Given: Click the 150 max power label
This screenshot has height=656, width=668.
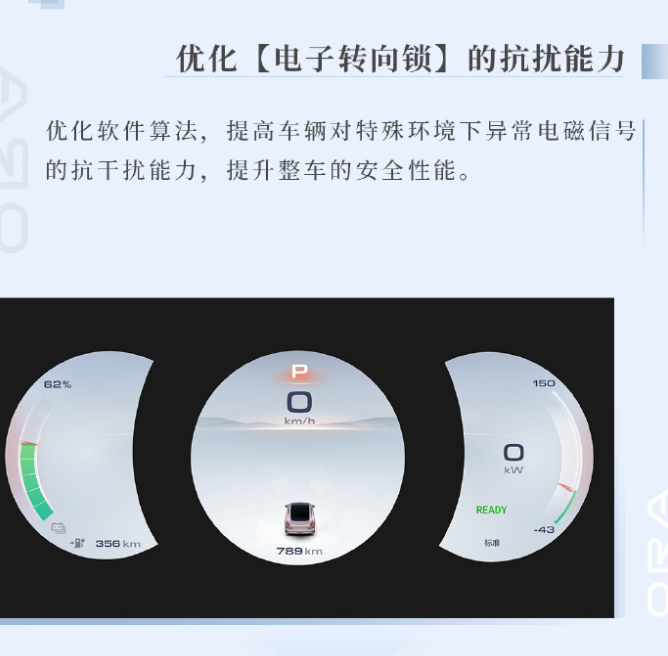Looking at the screenshot, I should point(544,383).
